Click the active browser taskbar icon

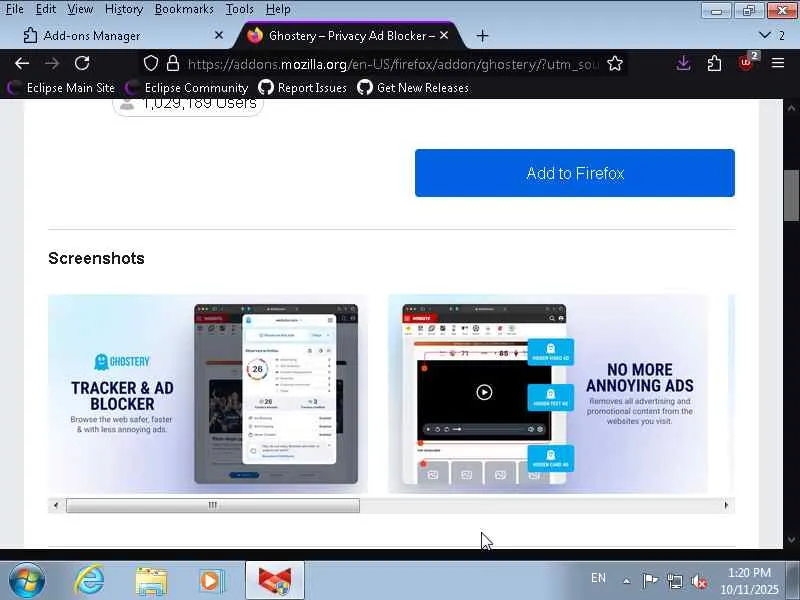[275, 581]
